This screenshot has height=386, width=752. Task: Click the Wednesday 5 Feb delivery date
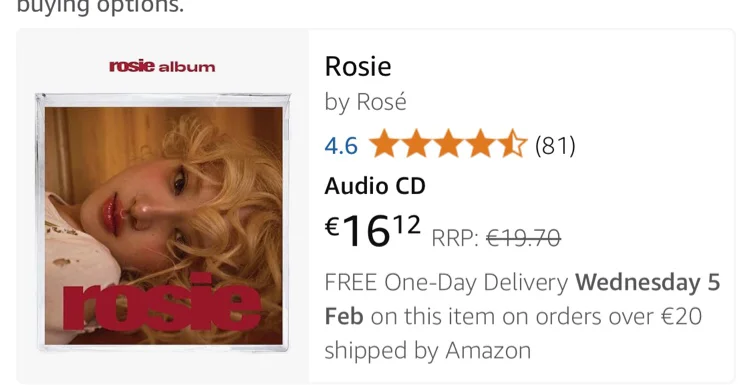pos(522,299)
